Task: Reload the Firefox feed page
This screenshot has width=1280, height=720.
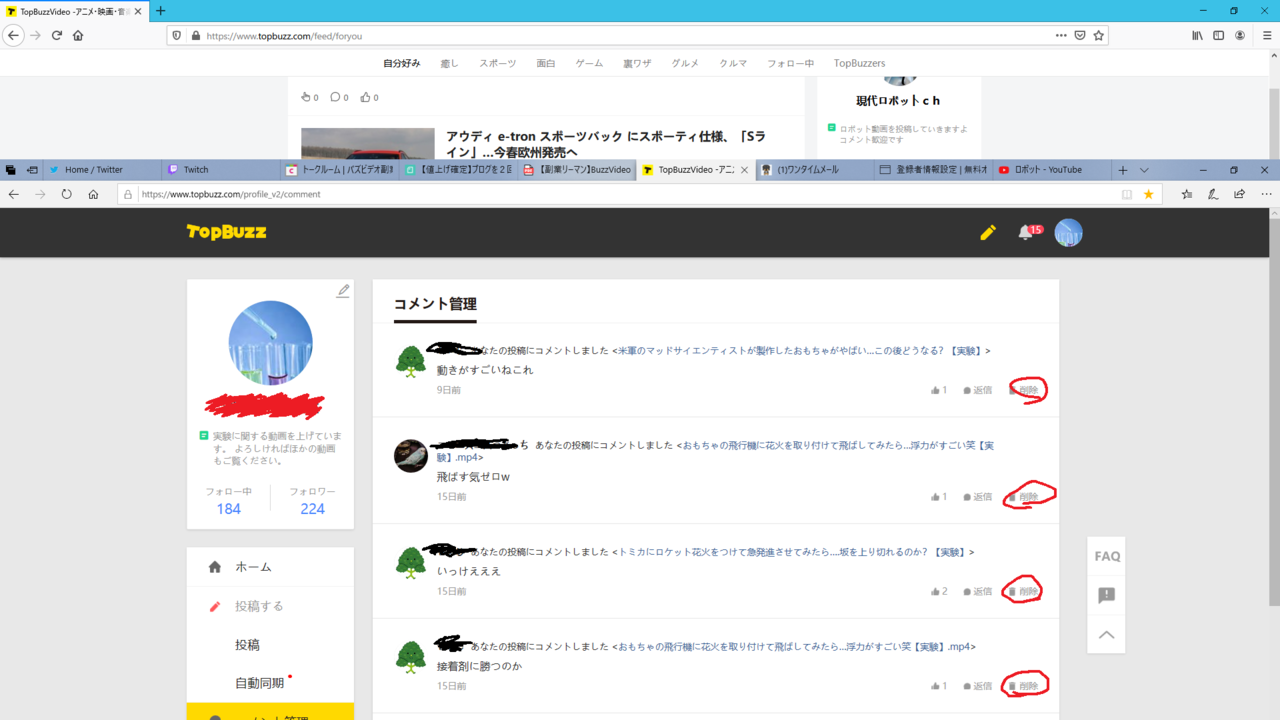Action: click(x=57, y=35)
